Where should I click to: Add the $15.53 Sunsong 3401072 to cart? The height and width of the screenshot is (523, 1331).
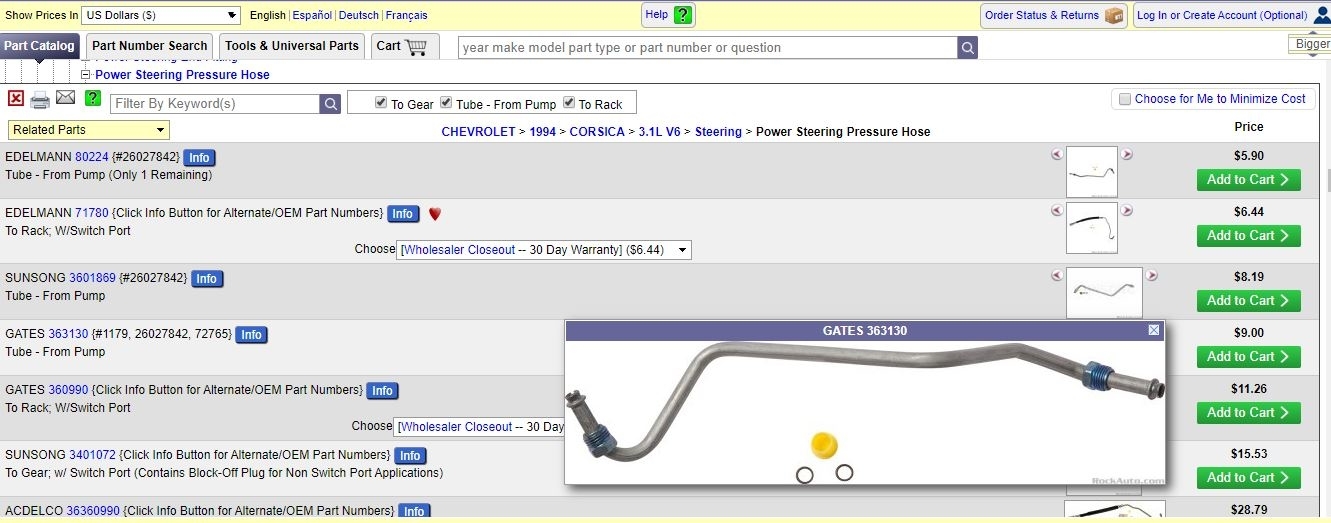tap(1248, 478)
